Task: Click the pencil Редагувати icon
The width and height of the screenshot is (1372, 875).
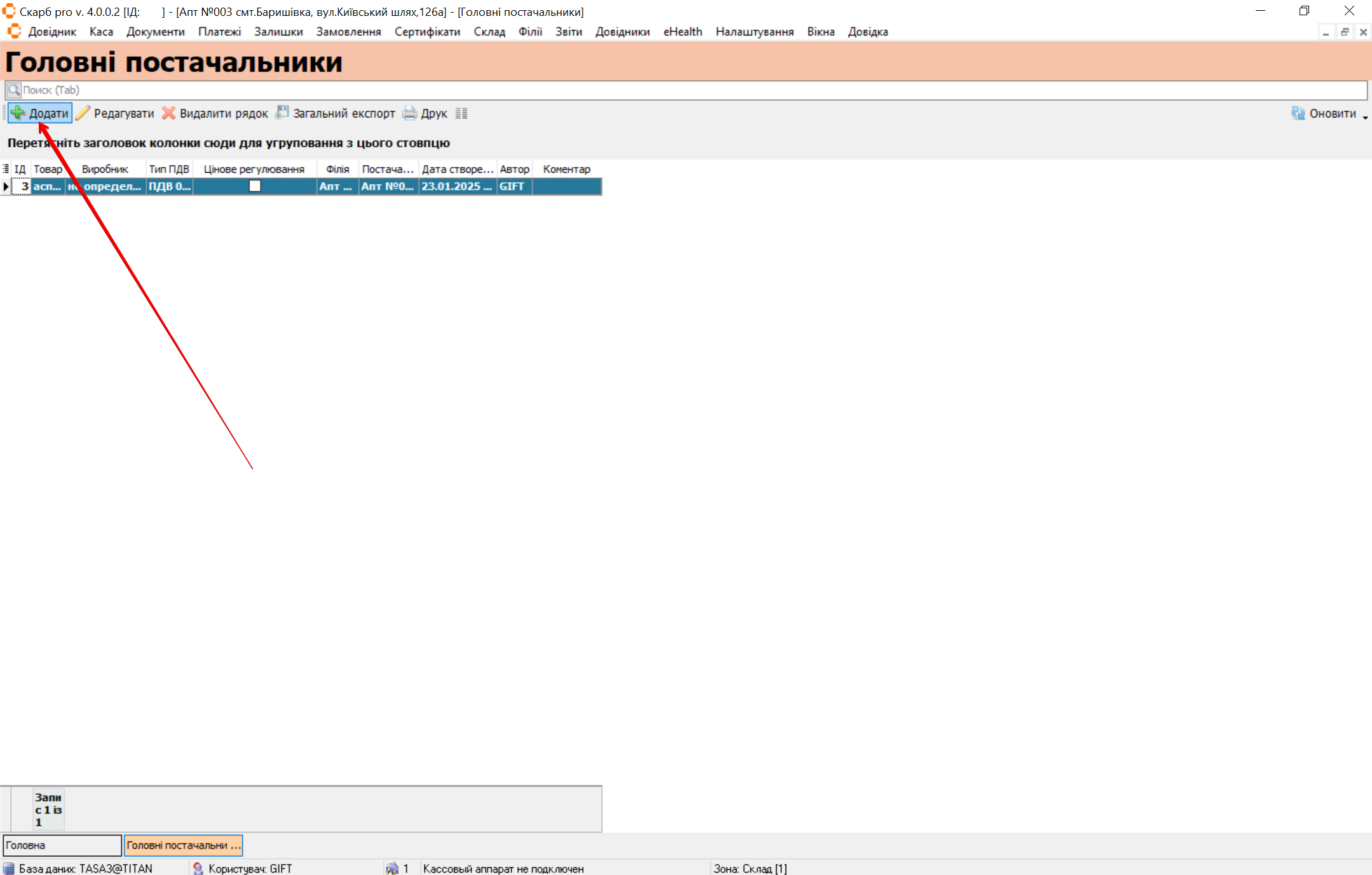Action: click(83, 113)
